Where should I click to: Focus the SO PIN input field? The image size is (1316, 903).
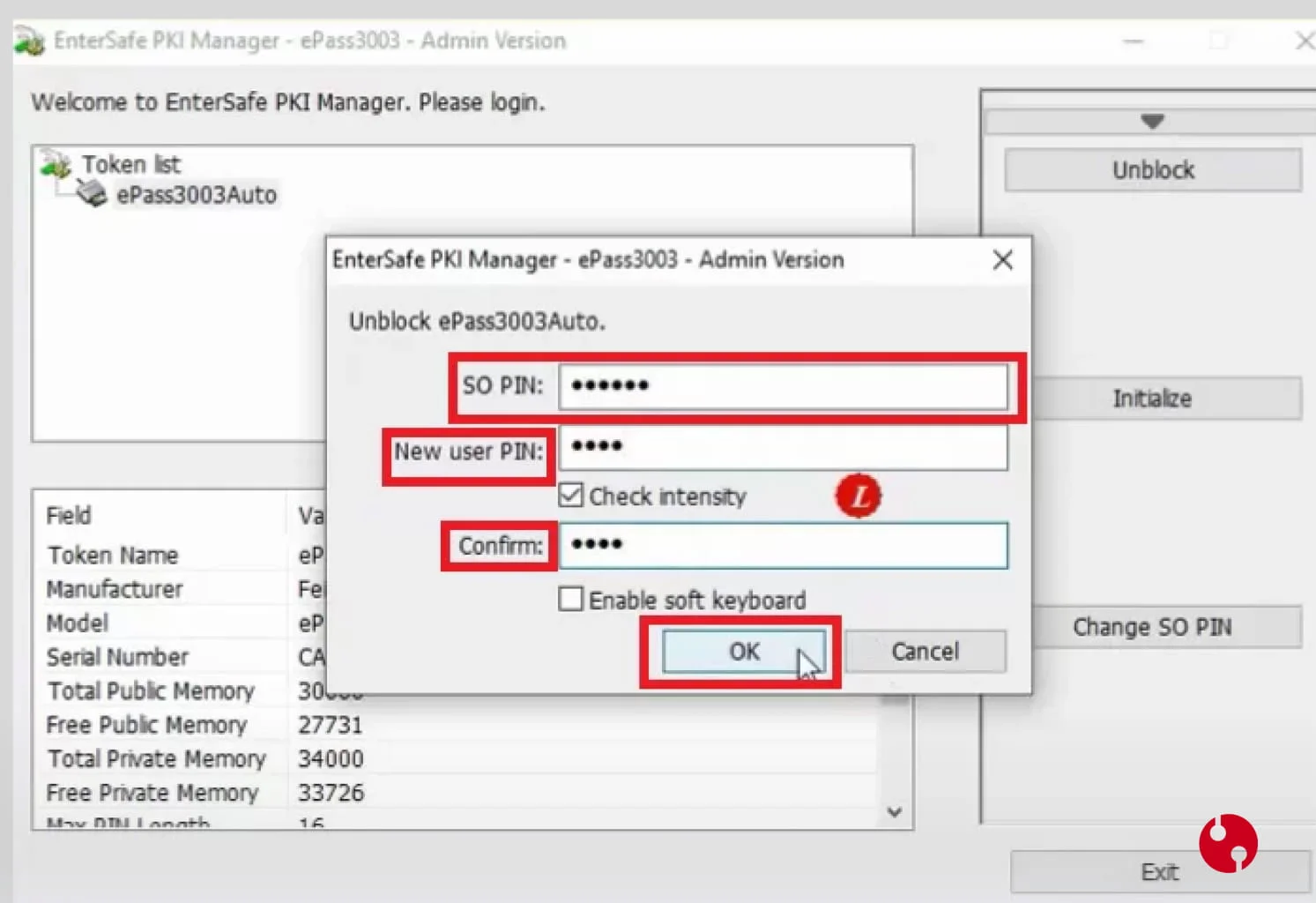point(784,386)
